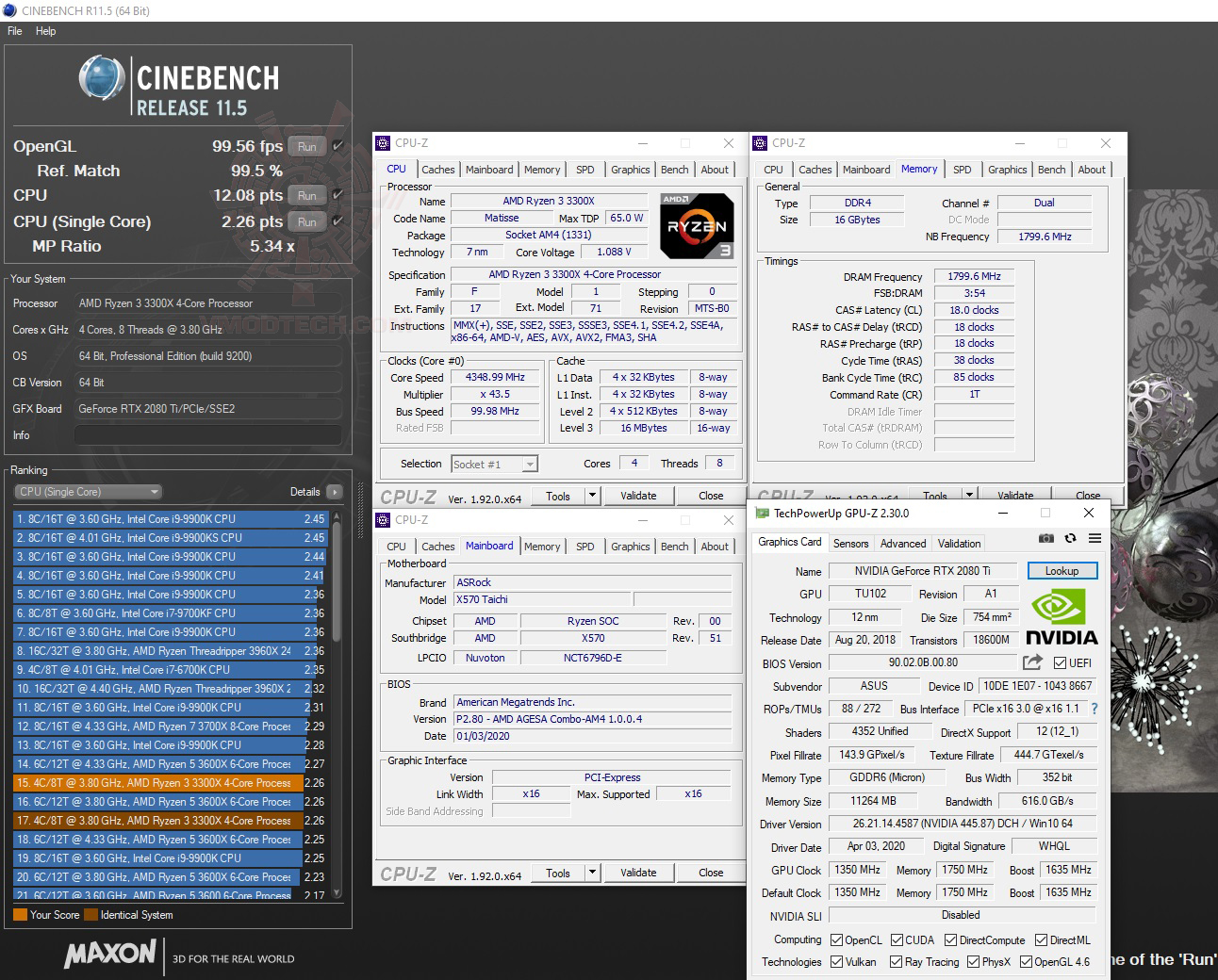Click Close in the CPU-Z Mainboard-tab window
Image resolution: width=1218 pixels, height=980 pixels.
pos(711,873)
